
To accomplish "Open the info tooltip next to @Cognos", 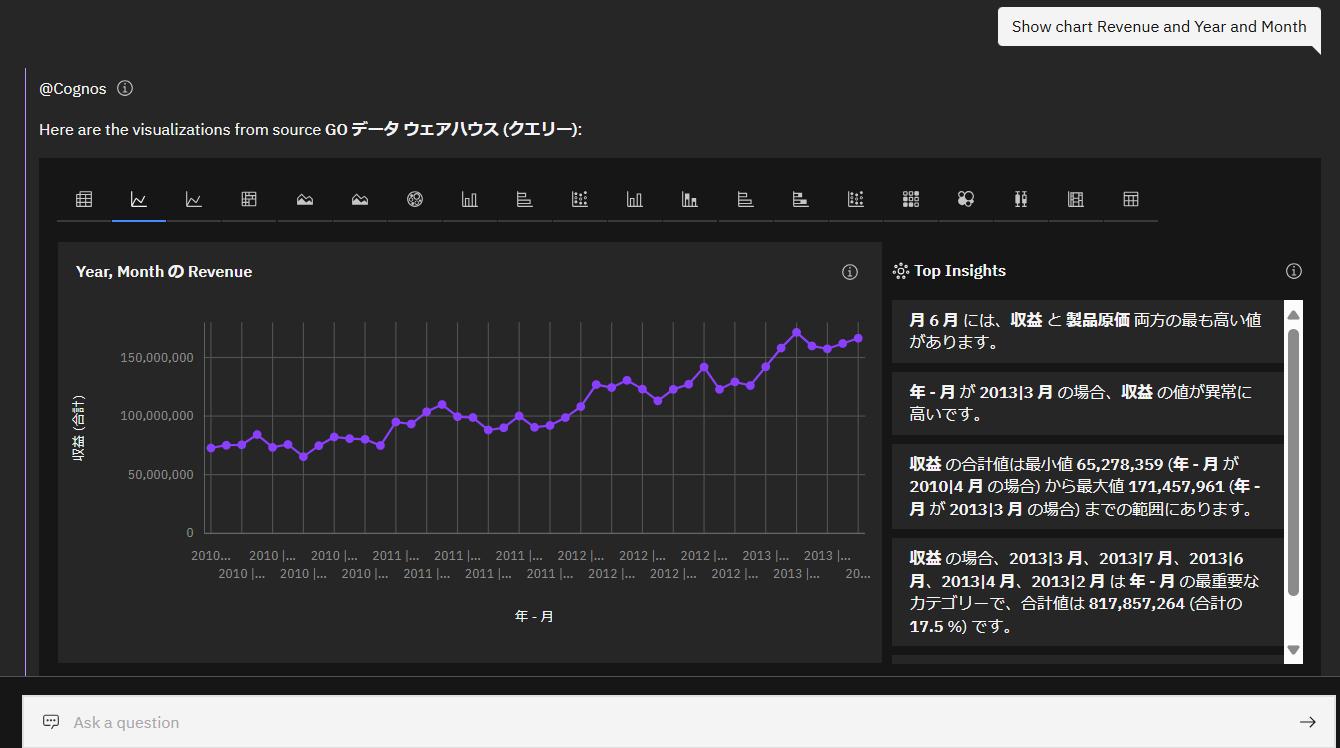I will tap(124, 88).
